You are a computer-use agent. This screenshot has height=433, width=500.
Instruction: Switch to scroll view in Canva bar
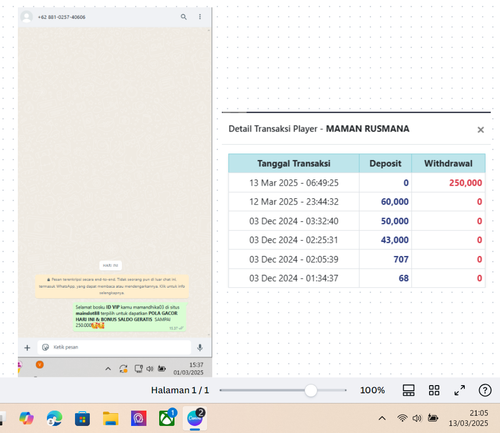tap(408, 390)
